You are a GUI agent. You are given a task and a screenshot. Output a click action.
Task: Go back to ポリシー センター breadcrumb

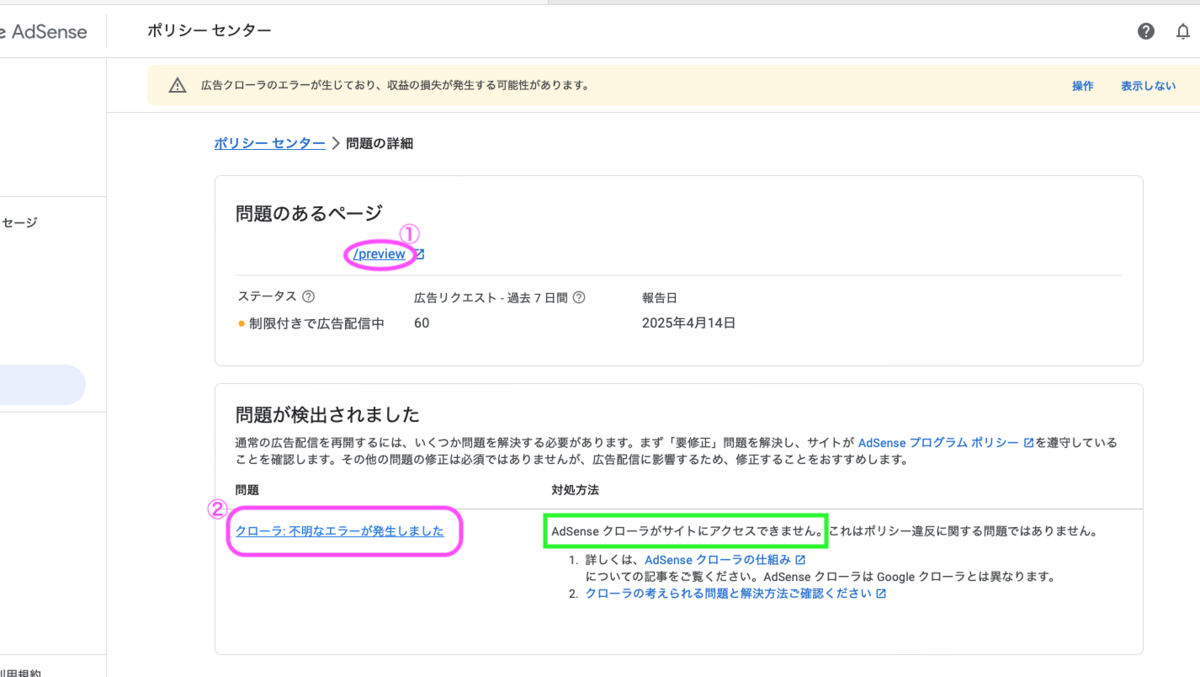point(269,143)
